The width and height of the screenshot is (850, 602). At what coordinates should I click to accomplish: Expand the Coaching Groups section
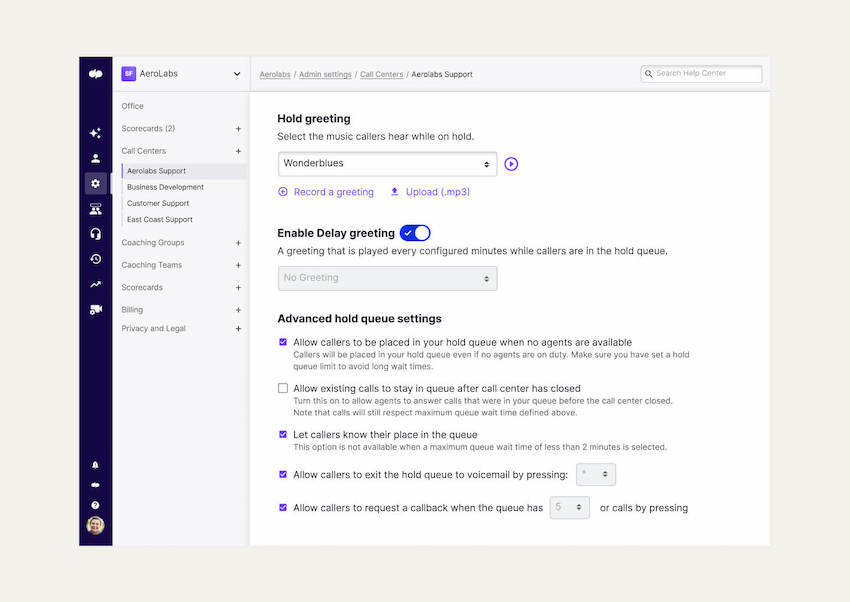coord(238,242)
